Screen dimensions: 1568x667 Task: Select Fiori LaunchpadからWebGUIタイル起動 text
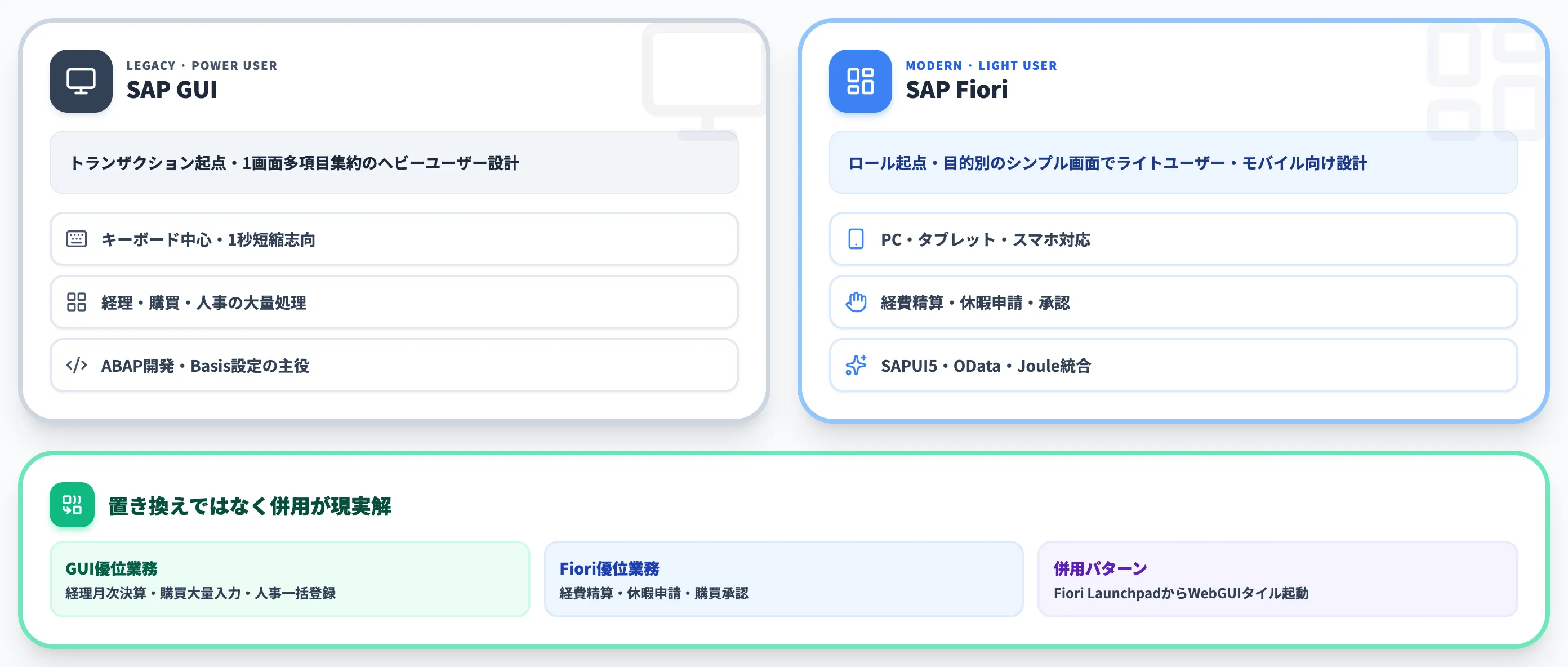pos(1181,593)
